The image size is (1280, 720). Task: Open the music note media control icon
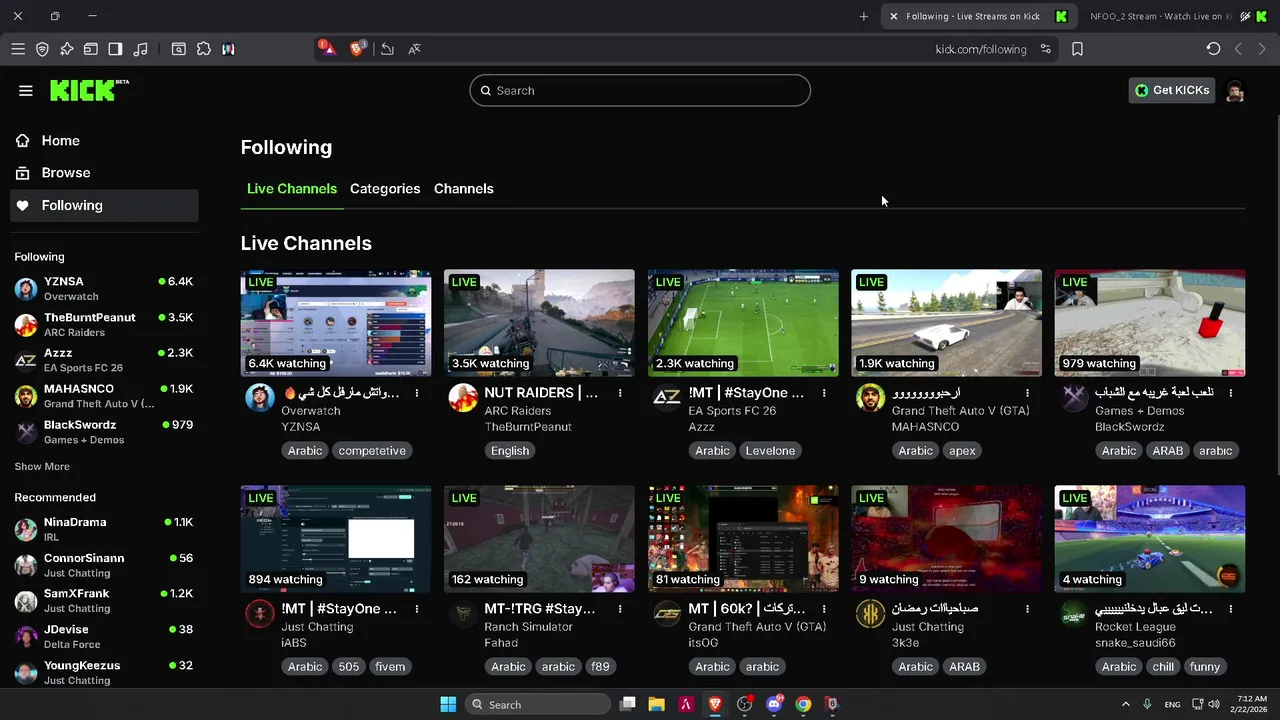140,49
